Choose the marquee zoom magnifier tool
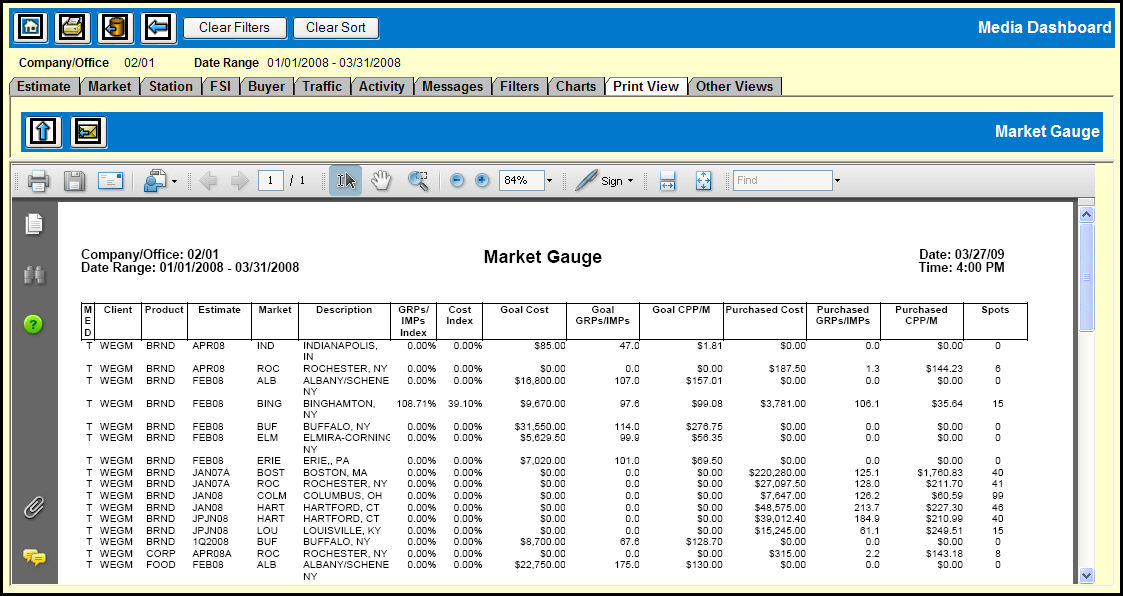The image size is (1123, 596). click(418, 181)
